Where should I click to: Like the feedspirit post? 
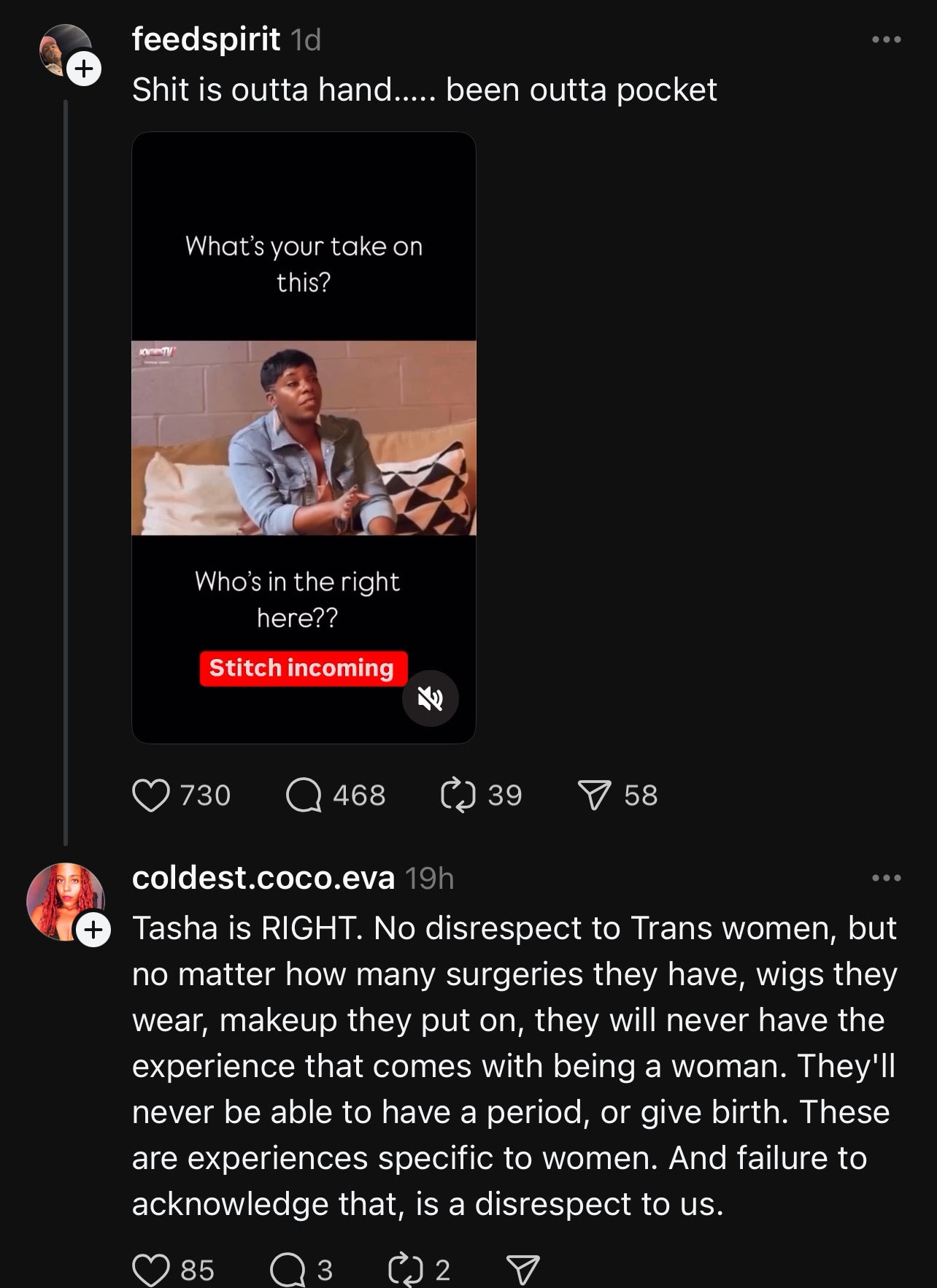[x=151, y=795]
